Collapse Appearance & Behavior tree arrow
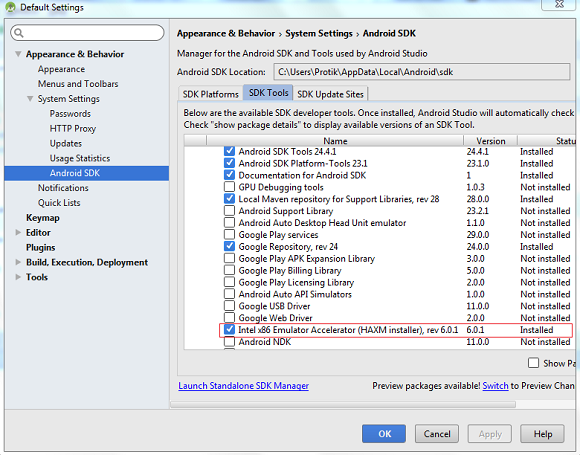The image size is (580, 455). [18, 54]
